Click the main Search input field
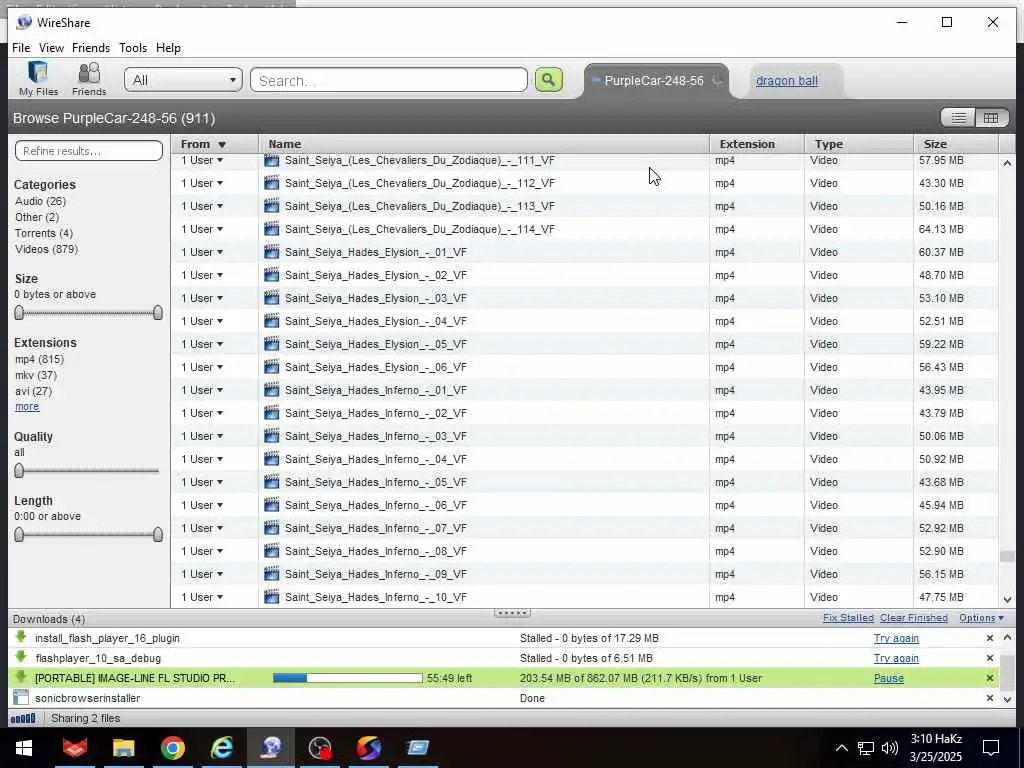Viewport: 1024px width, 768px height. [x=389, y=80]
